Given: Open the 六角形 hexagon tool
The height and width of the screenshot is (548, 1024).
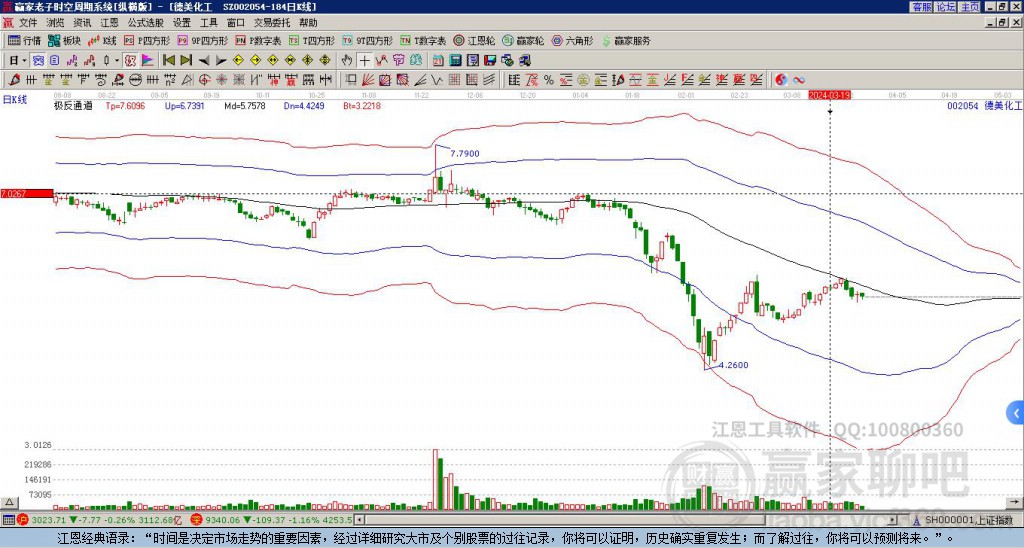Looking at the screenshot, I should pos(573,40).
